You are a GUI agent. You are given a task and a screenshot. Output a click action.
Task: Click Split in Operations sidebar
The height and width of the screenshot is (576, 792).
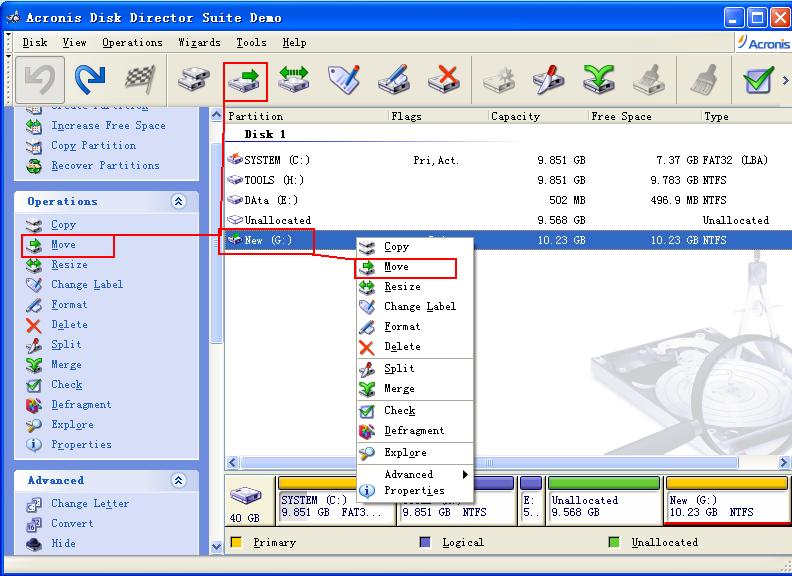66,344
